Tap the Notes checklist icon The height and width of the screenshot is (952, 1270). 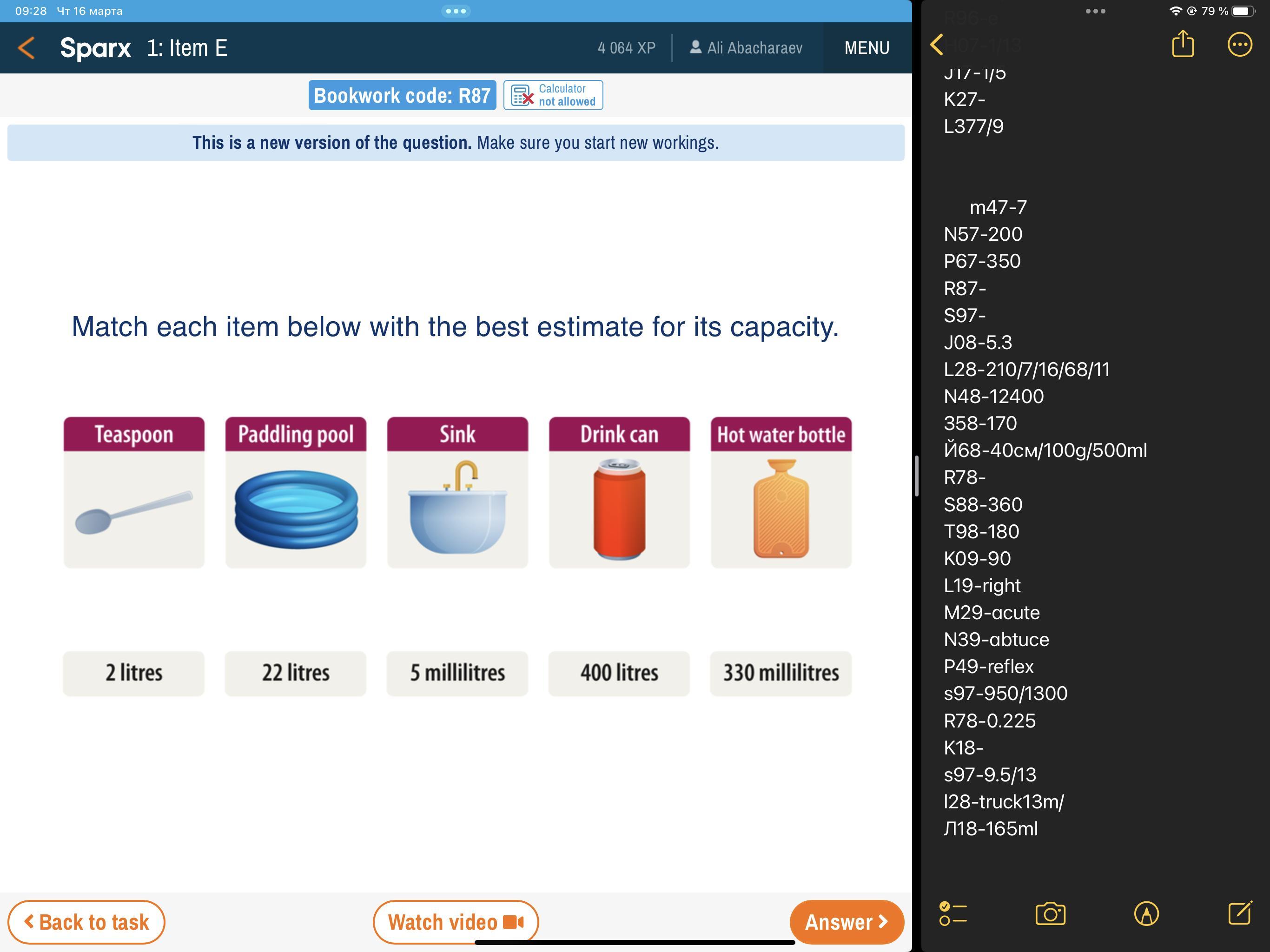tap(953, 913)
